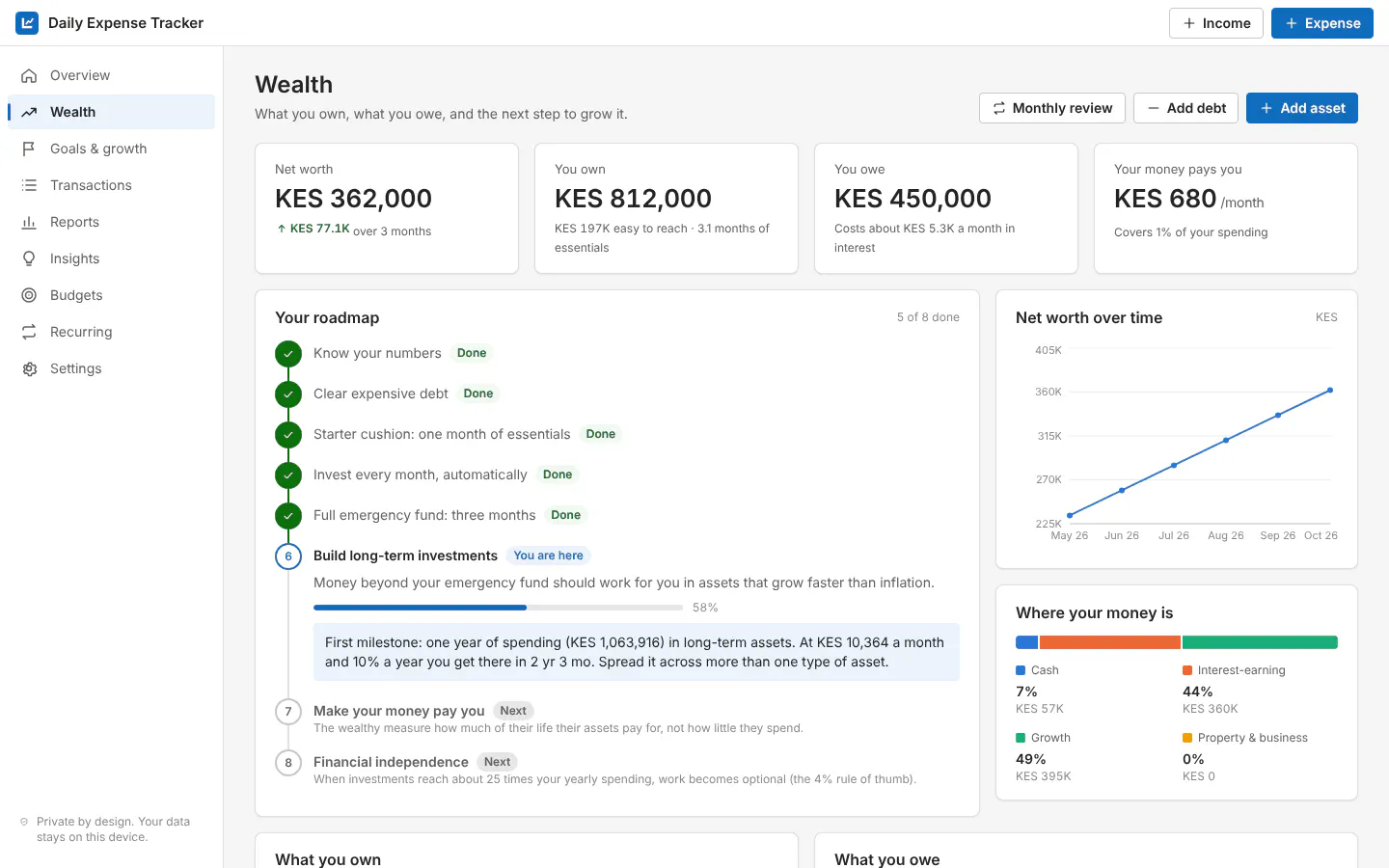Screen dimensions: 1389x868
Task: Click the Reports bar-chart icon
Action: coord(29,222)
